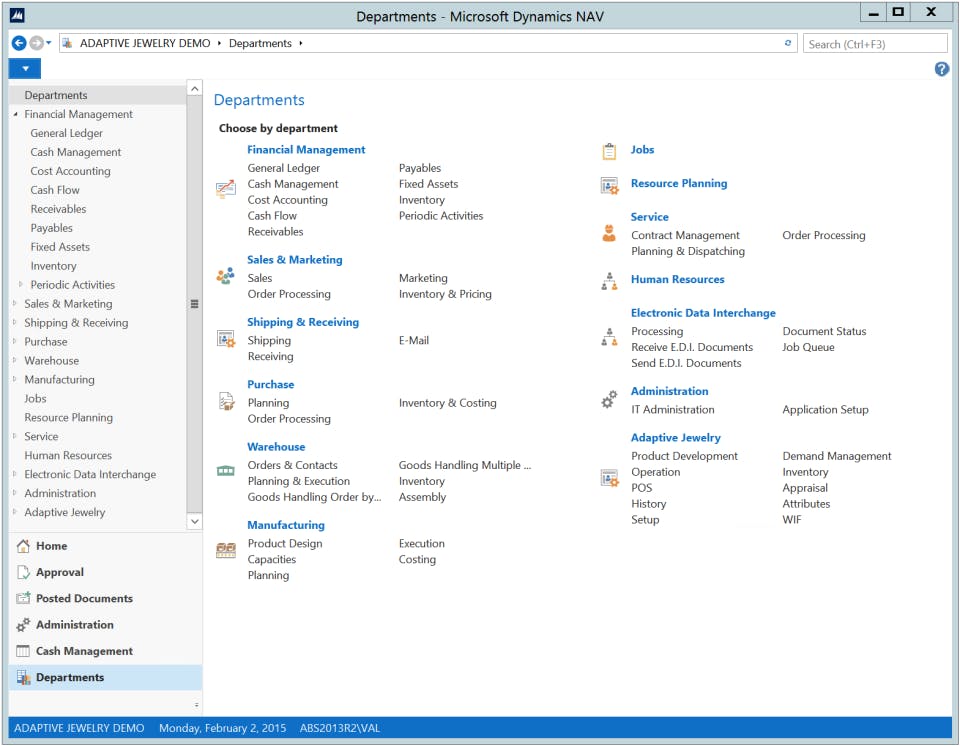Click the Jobs clipboard icon

tap(609, 151)
